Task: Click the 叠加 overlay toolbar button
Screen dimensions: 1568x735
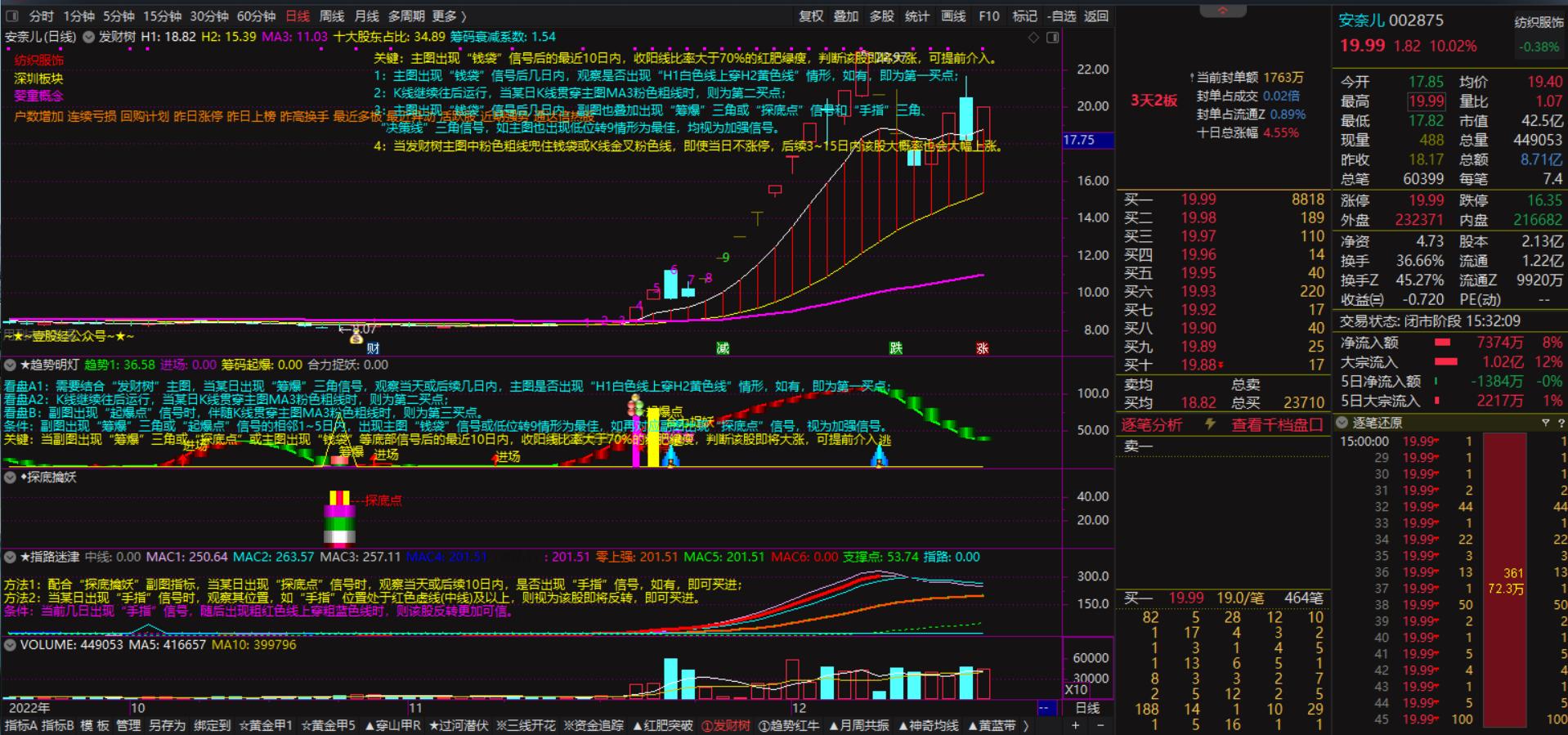Action: (846, 16)
